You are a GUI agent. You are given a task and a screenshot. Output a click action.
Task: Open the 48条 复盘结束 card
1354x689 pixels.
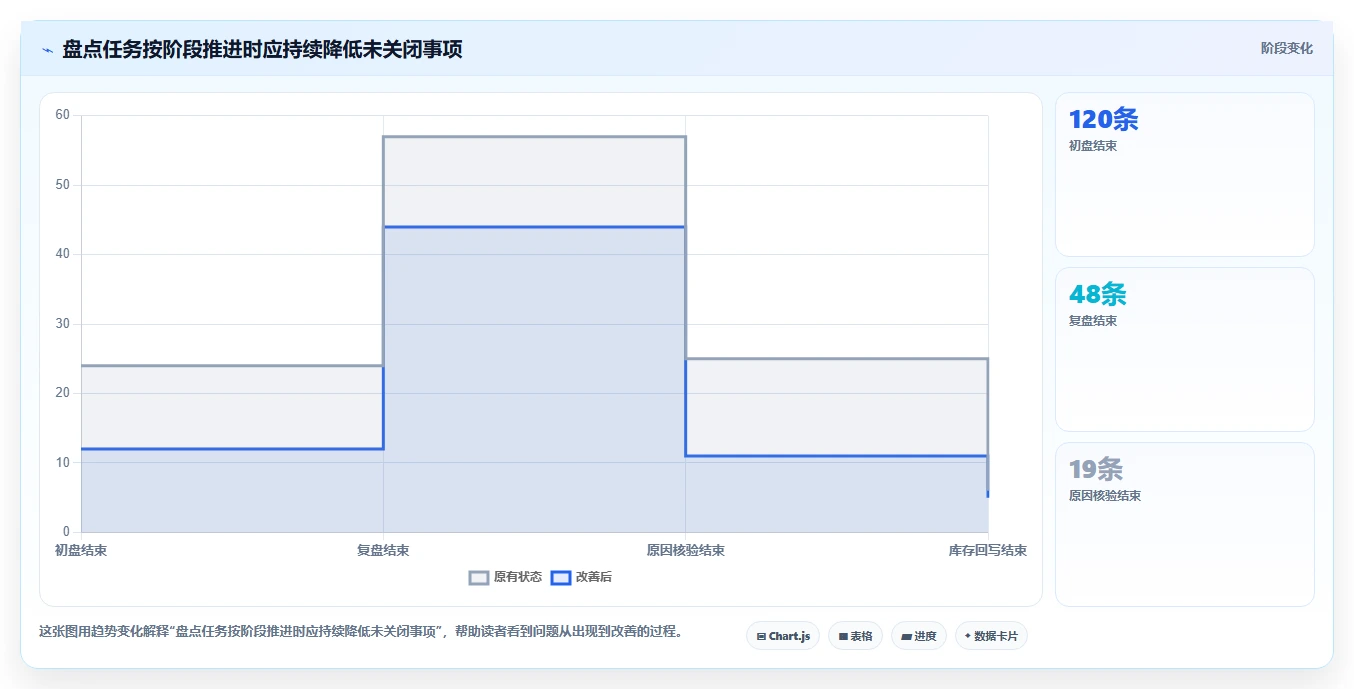[1185, 349]
